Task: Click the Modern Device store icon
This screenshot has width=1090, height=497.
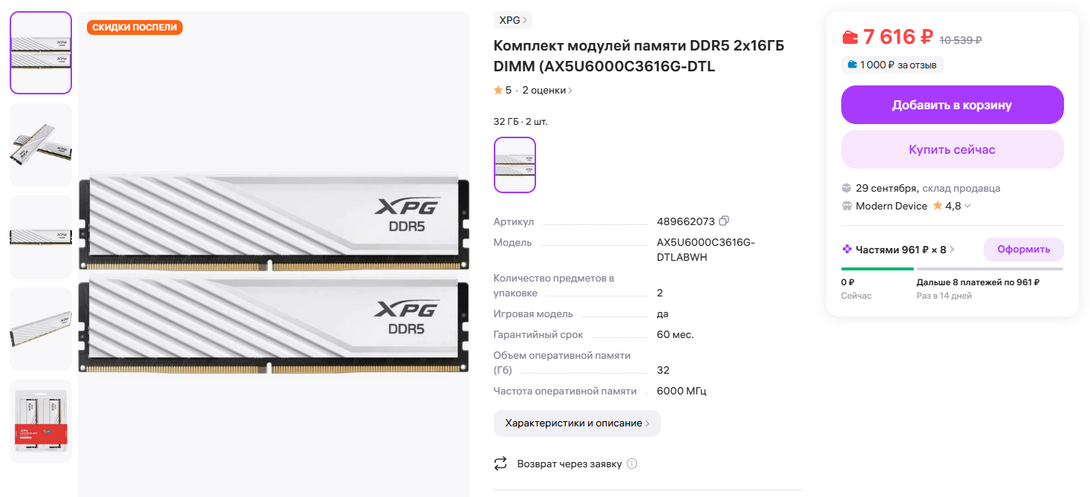Action: [846, 206]
